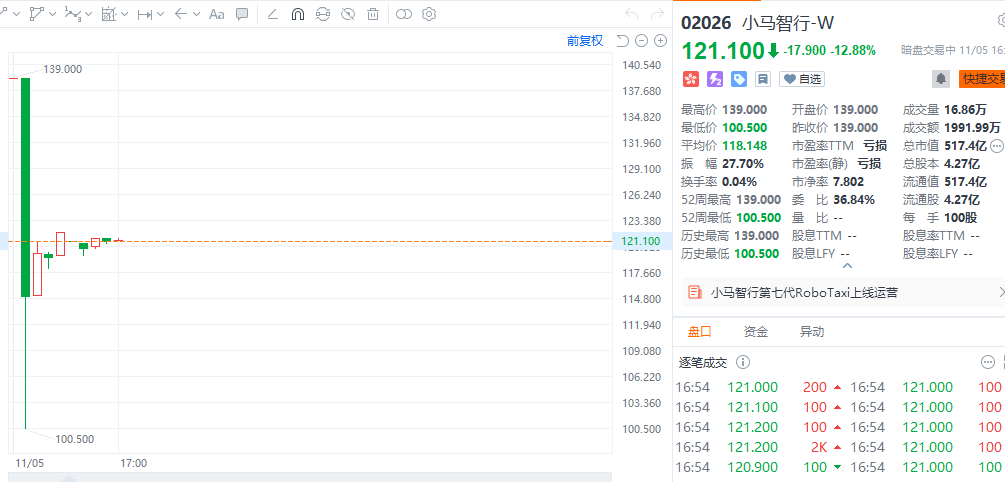Select the date and price range tool
Image resolution: width=1005 pixels, height=482 pixels.
[x=145, y=13]
